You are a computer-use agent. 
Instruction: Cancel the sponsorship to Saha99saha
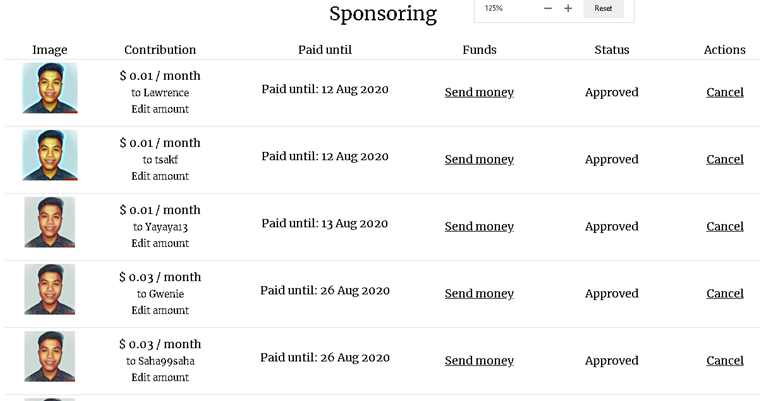[725, 361]
